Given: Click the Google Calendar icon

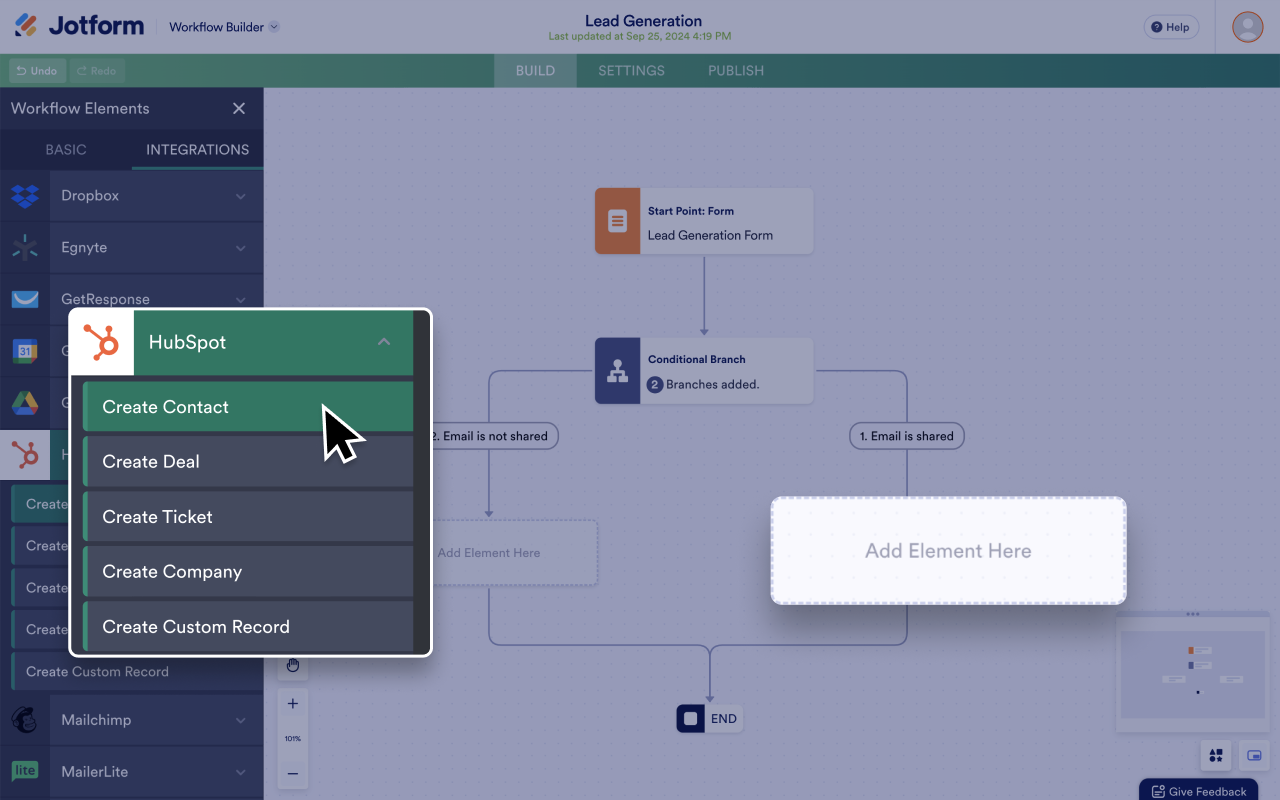Looking at the screenshot, I should pyautogui.click(x=25, y=351).
